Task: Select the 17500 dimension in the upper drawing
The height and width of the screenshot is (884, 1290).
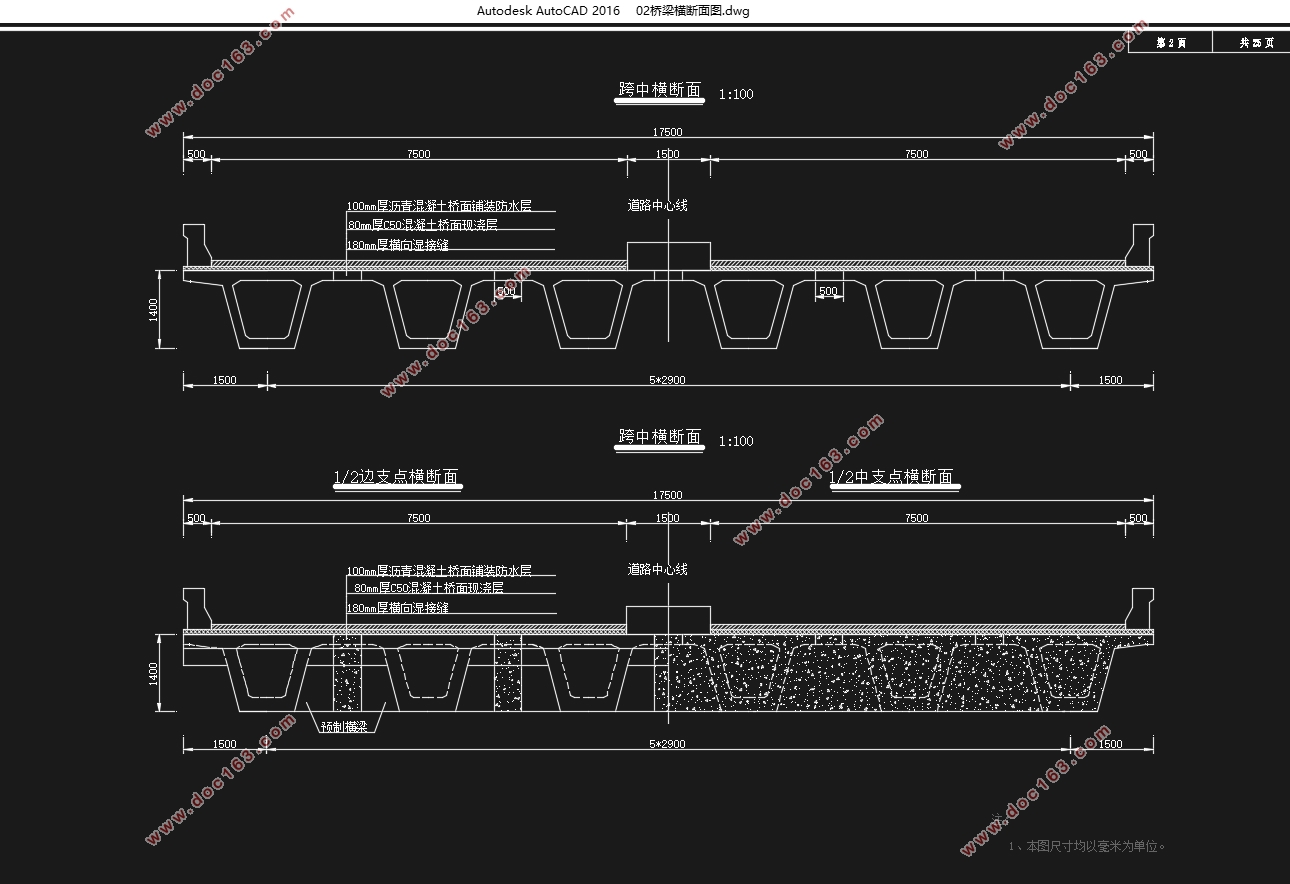Action: 667,132
